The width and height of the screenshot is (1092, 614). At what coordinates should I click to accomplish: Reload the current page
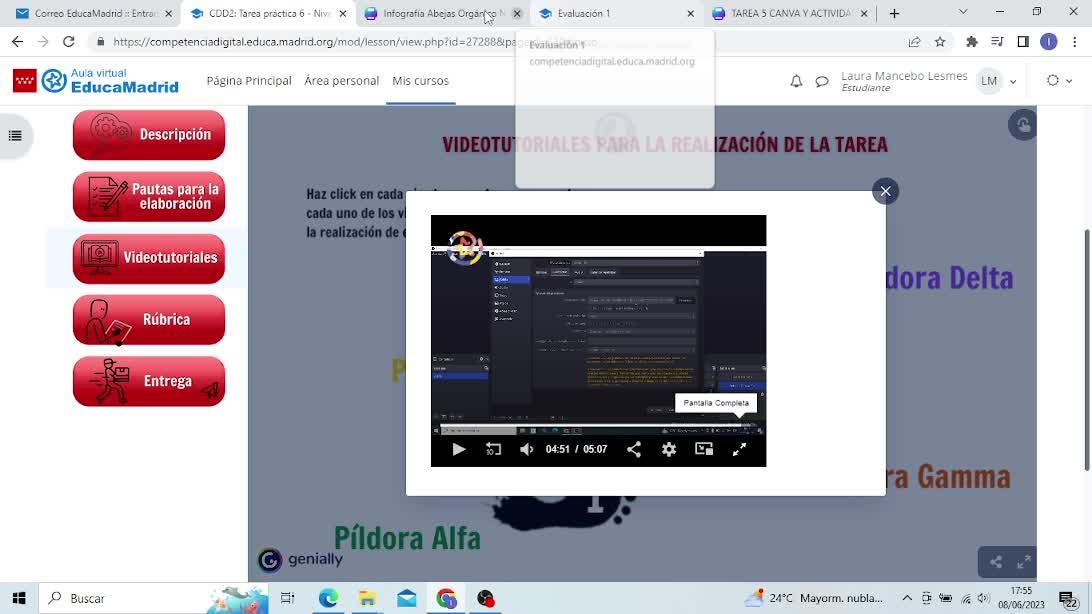coord(68,42)
